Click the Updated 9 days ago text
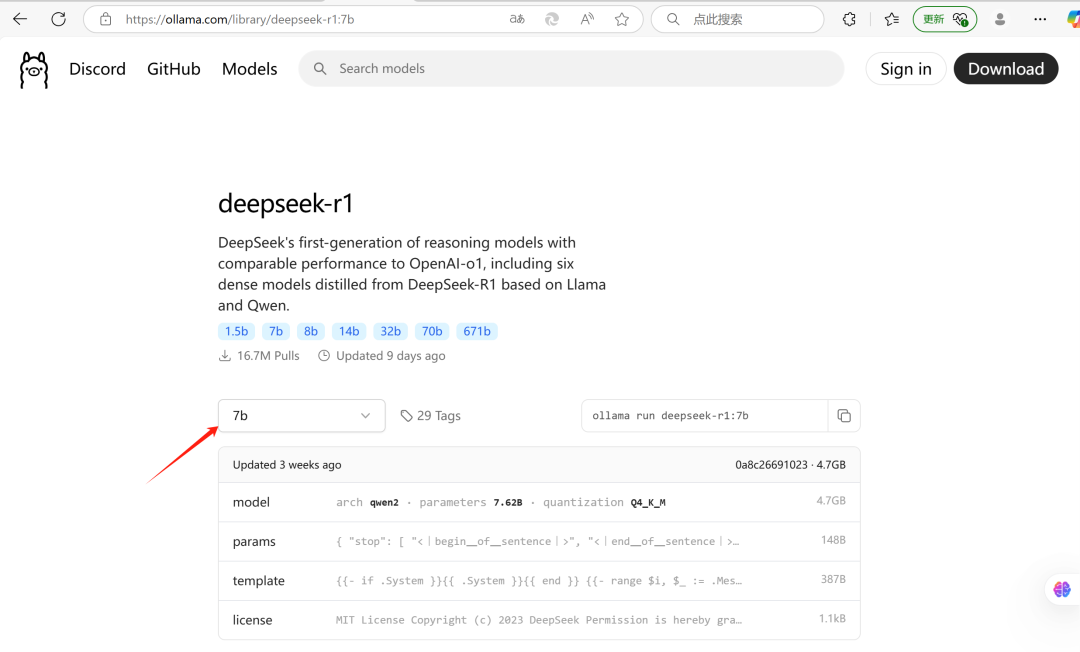 pos(391,356)
